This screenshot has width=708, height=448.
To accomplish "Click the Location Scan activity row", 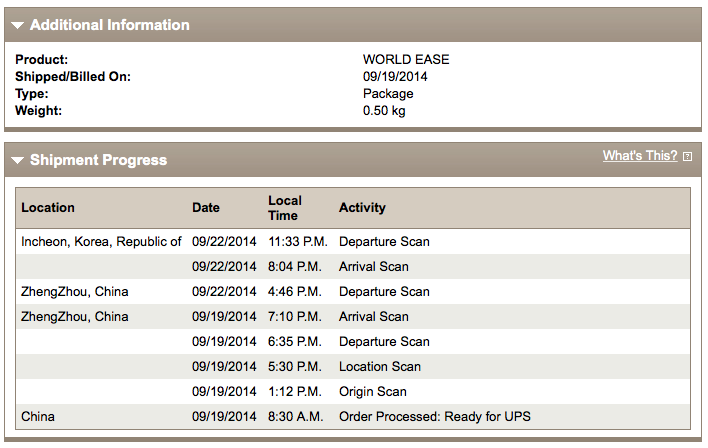I will click(x=353, y=366).
